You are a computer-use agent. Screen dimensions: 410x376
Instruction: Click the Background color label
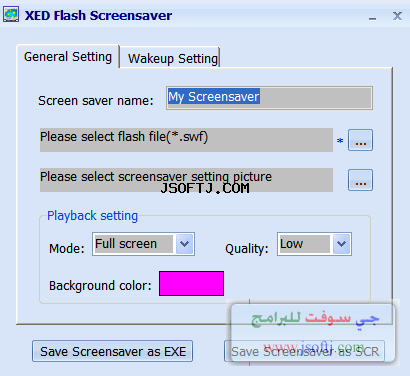[100, 286]
